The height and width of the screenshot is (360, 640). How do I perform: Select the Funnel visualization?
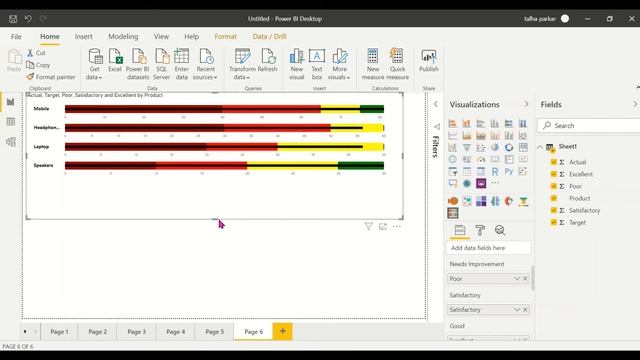[467, 147]
